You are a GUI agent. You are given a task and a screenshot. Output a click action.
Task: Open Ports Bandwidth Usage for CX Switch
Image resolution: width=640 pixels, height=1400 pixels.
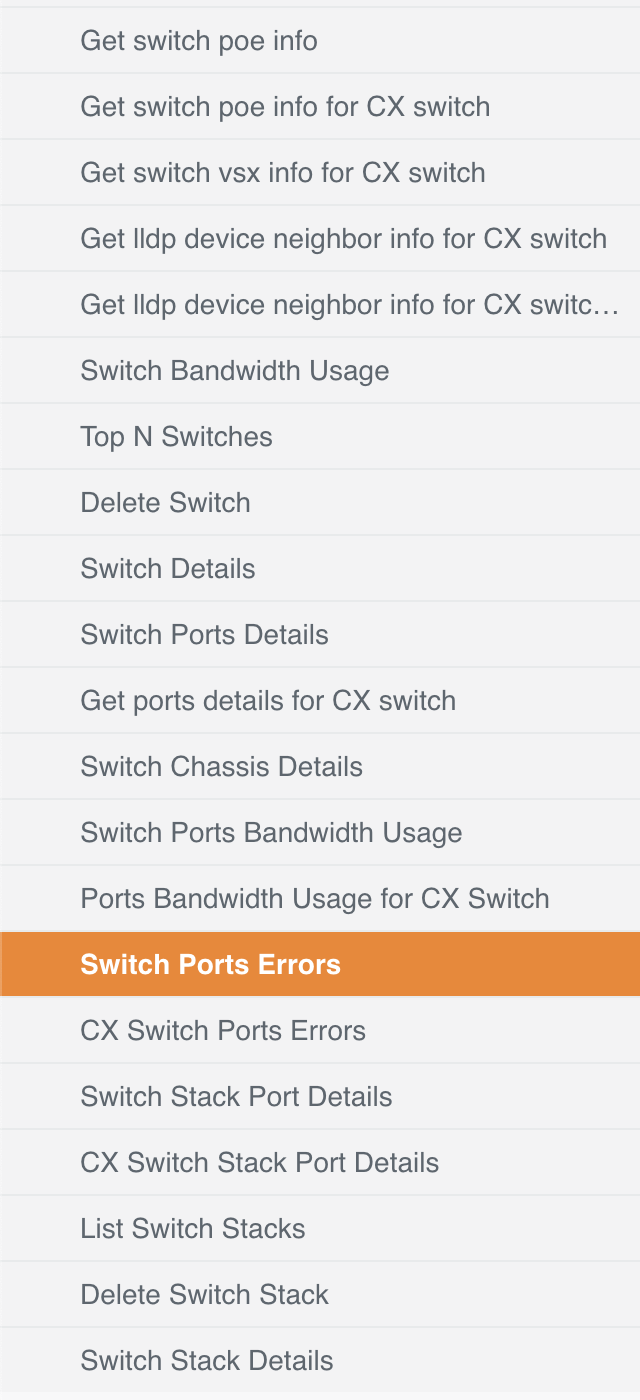315,899
